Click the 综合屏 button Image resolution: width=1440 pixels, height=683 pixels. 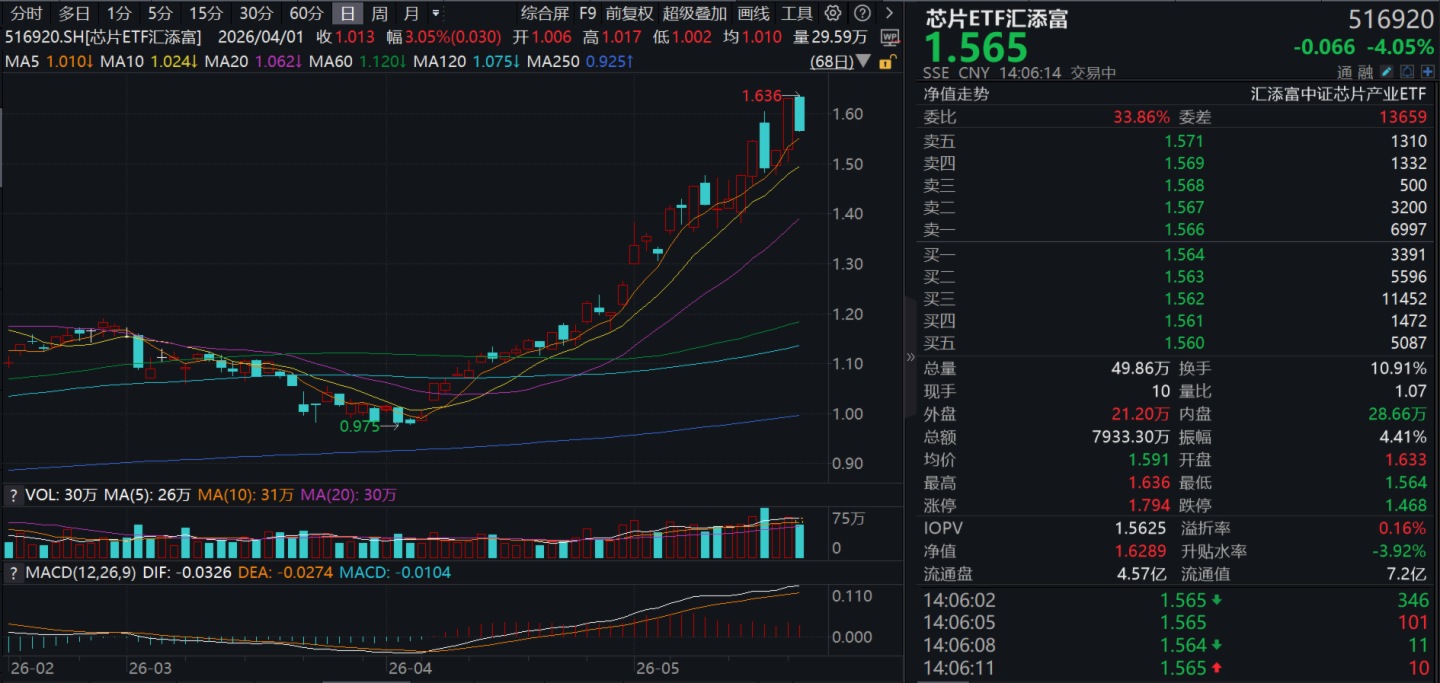pos(544,14)
